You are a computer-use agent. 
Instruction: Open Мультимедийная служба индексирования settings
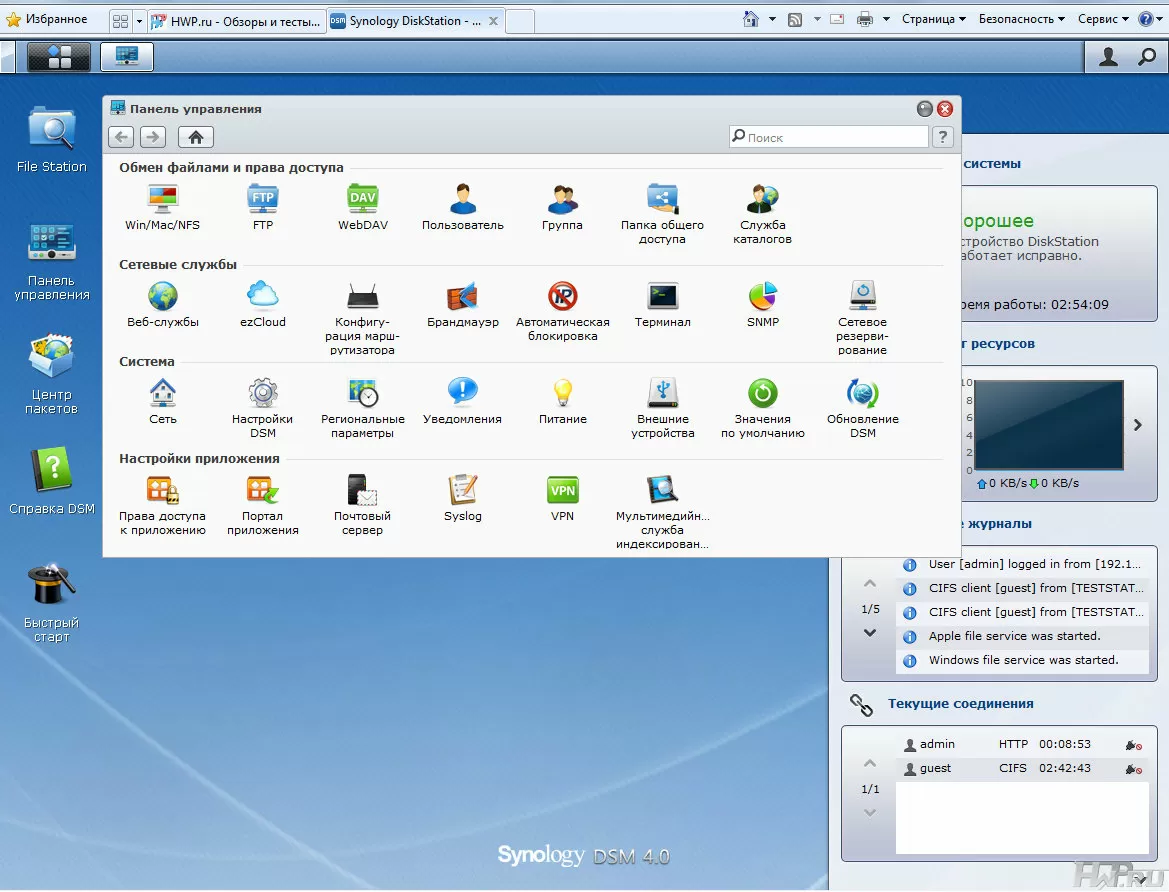662,512
